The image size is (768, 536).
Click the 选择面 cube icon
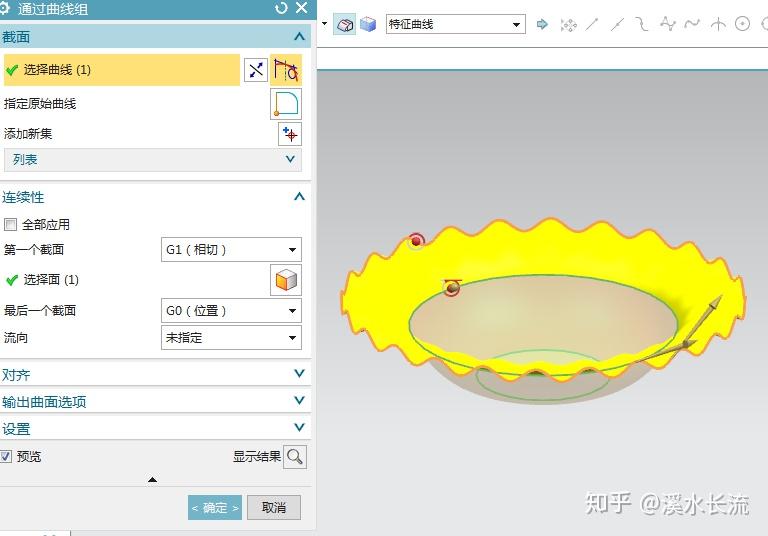tap(286, 280)
